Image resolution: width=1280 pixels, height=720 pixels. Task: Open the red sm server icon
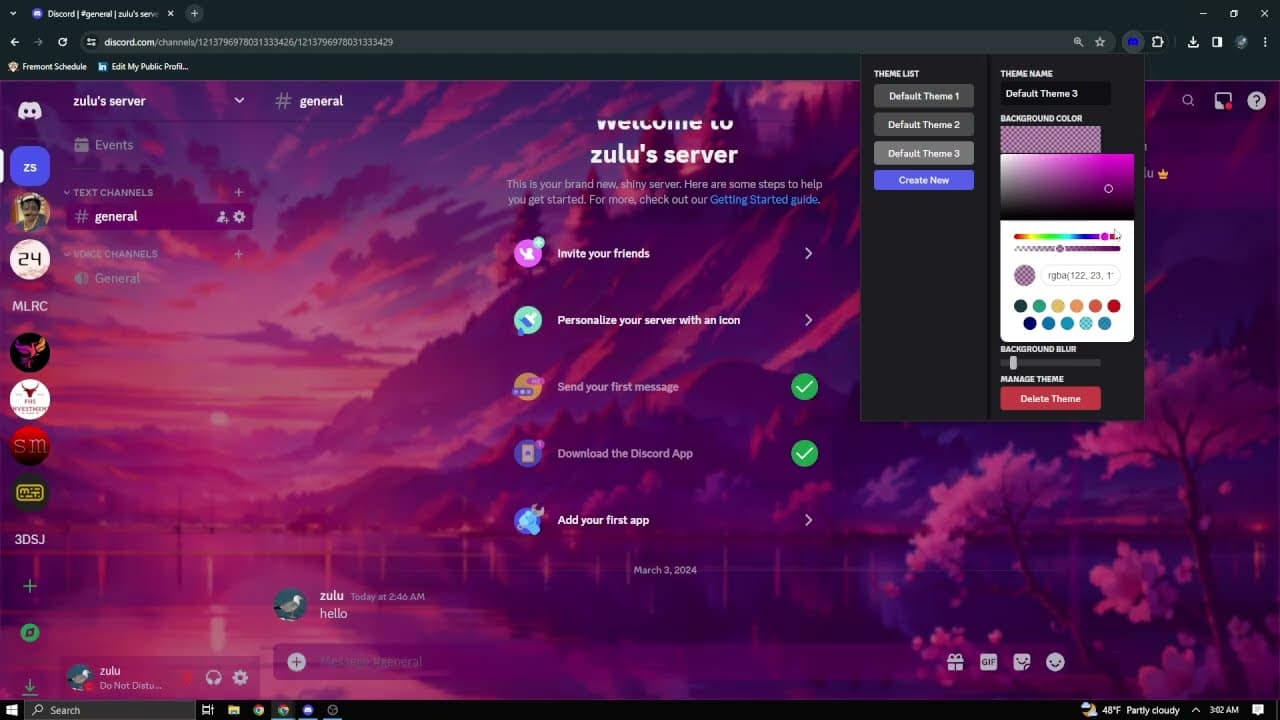point(30,446)
